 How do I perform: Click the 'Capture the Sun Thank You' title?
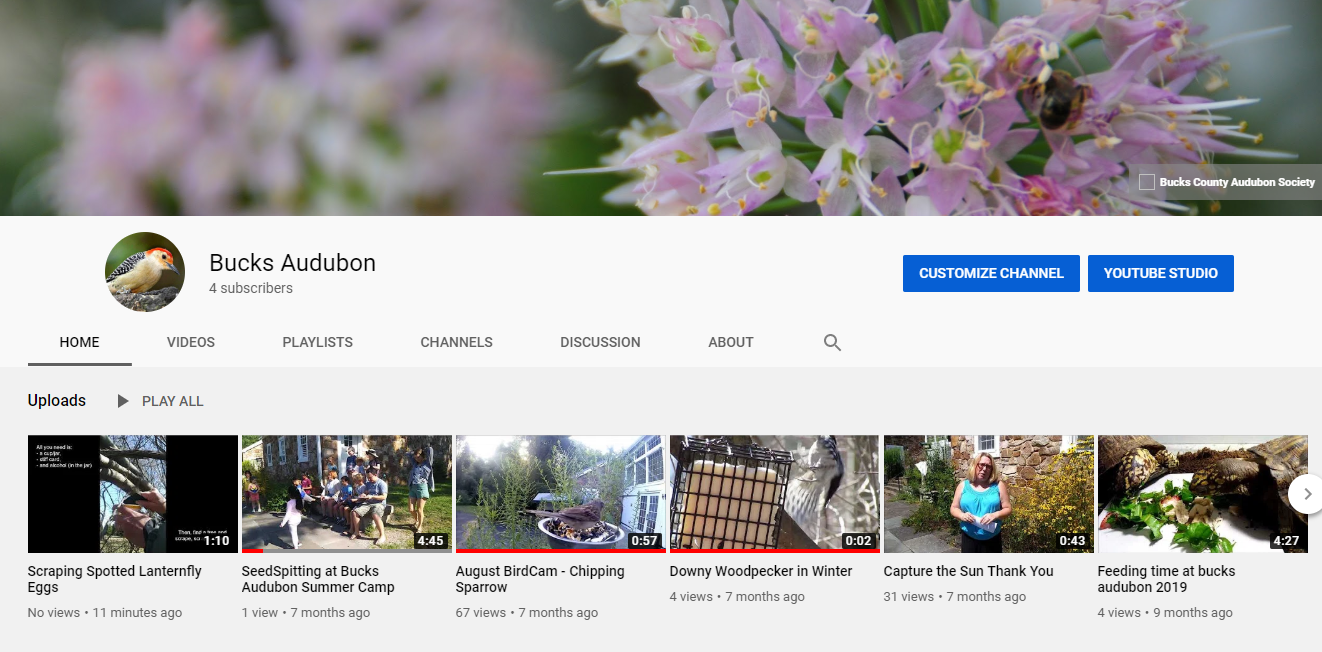click(x=969, y=571)
